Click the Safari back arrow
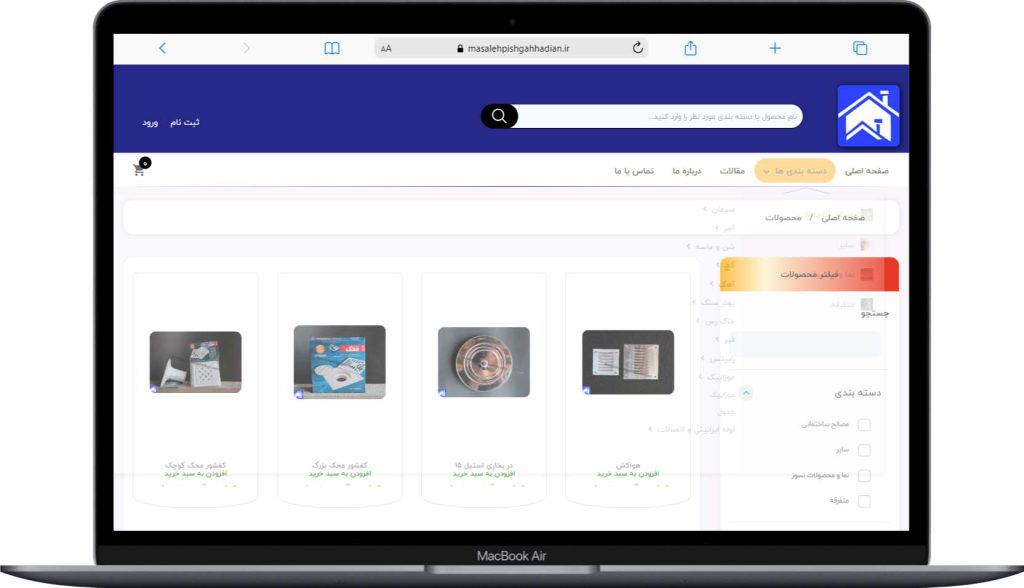The height and width of the screenshot is (588, 1024). click(163, 48)
